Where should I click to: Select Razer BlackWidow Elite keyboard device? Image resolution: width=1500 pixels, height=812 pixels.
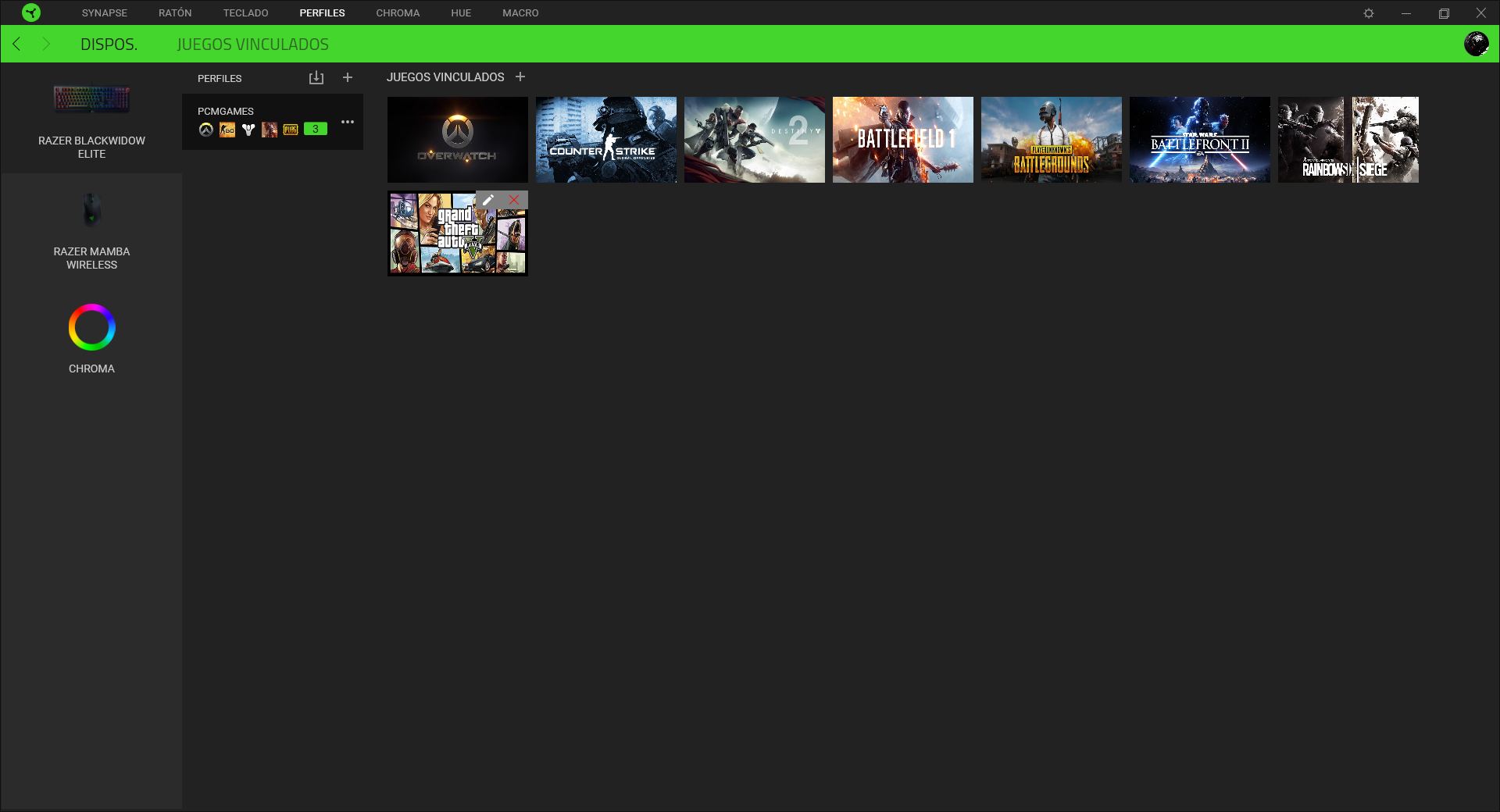91,119
